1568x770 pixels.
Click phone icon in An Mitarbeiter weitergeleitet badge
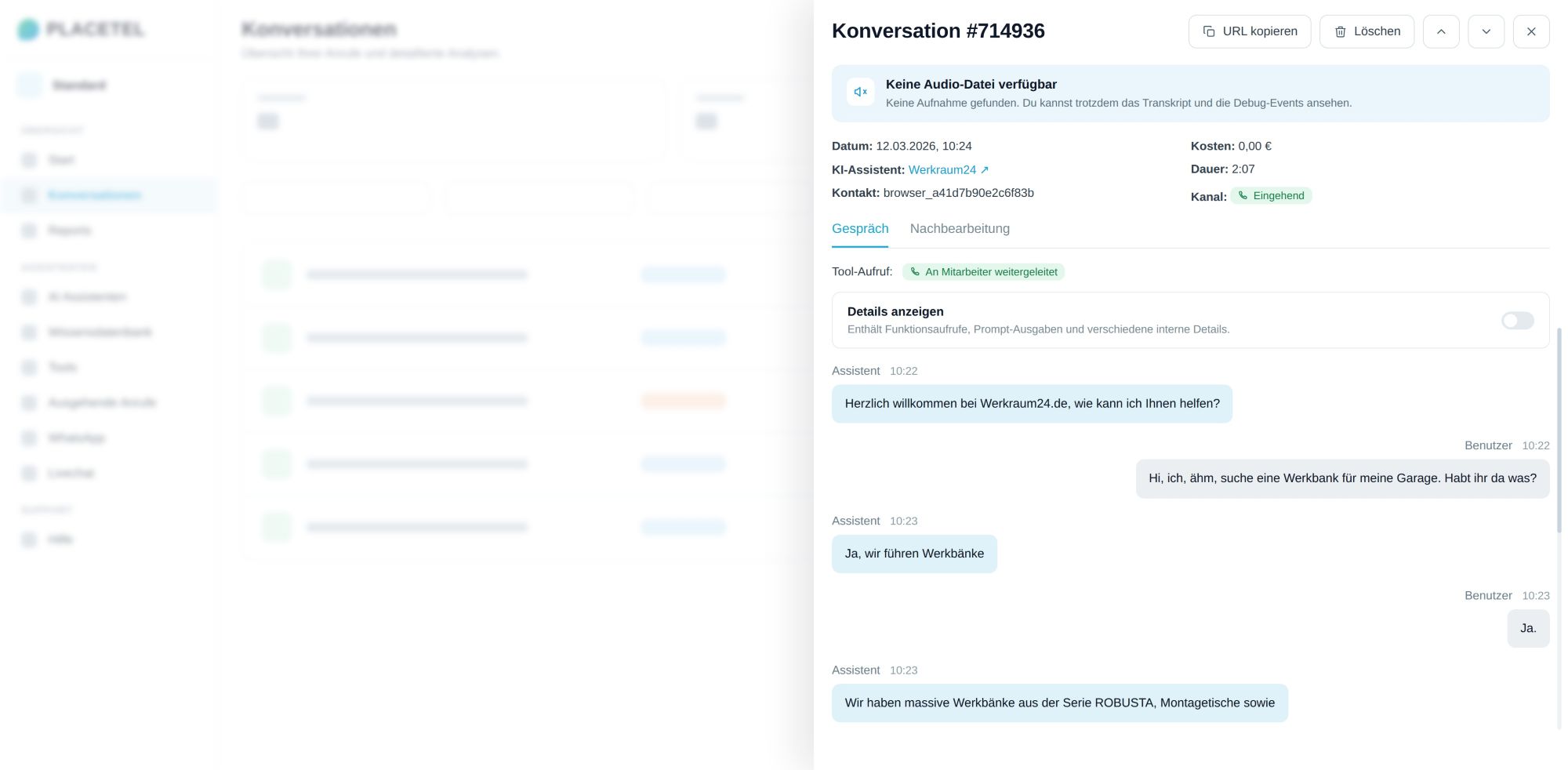(915, 272)
